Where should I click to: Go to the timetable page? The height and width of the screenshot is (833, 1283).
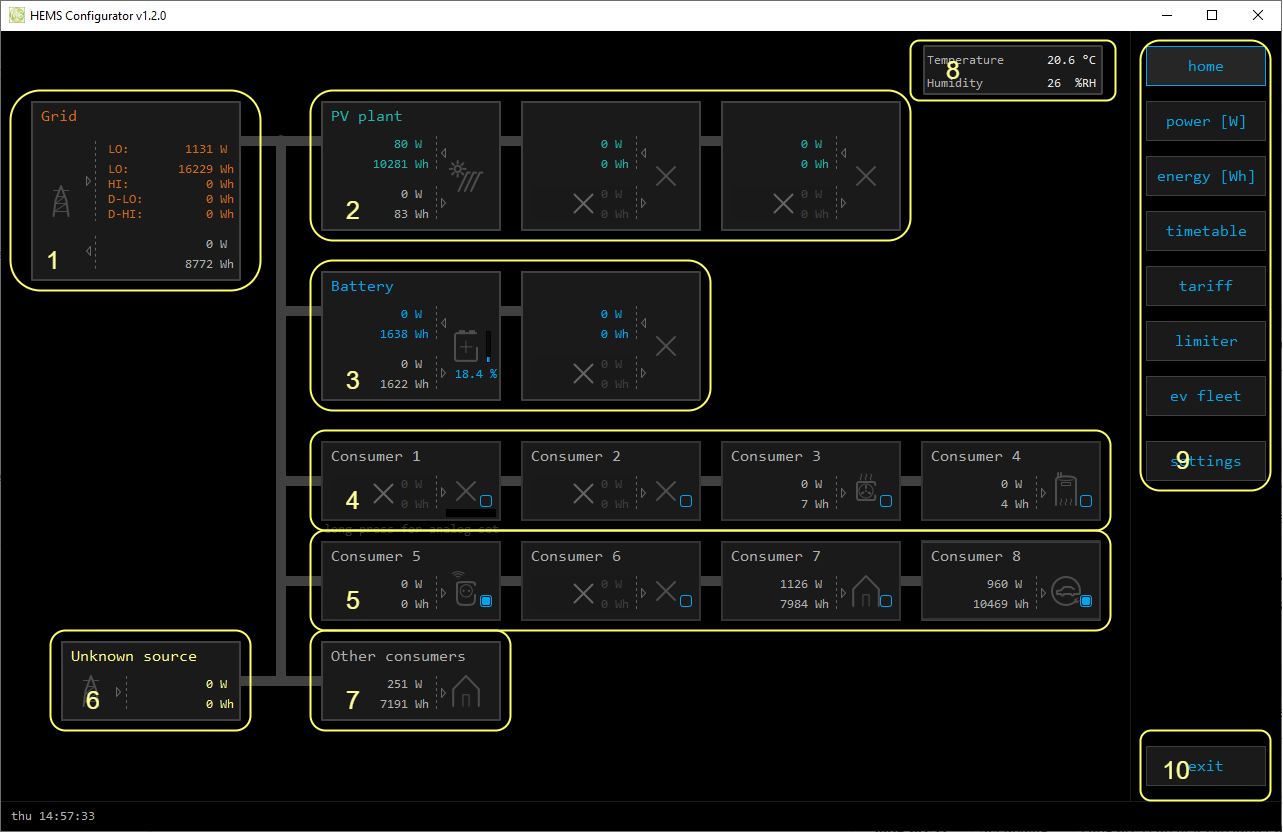coord(1205,231)
